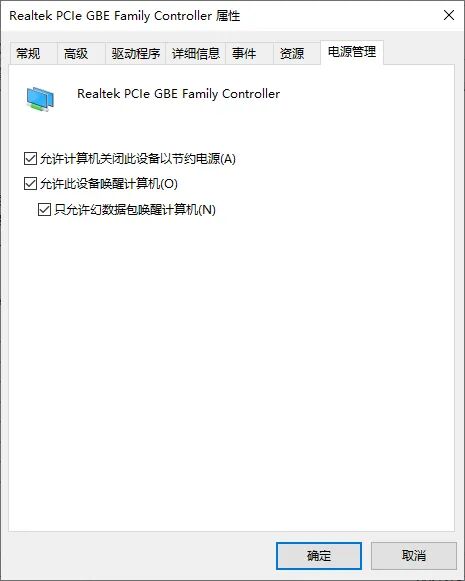465x581 pixels.
Task: Click the 电源管理 tab
Action: coord(352,52)
